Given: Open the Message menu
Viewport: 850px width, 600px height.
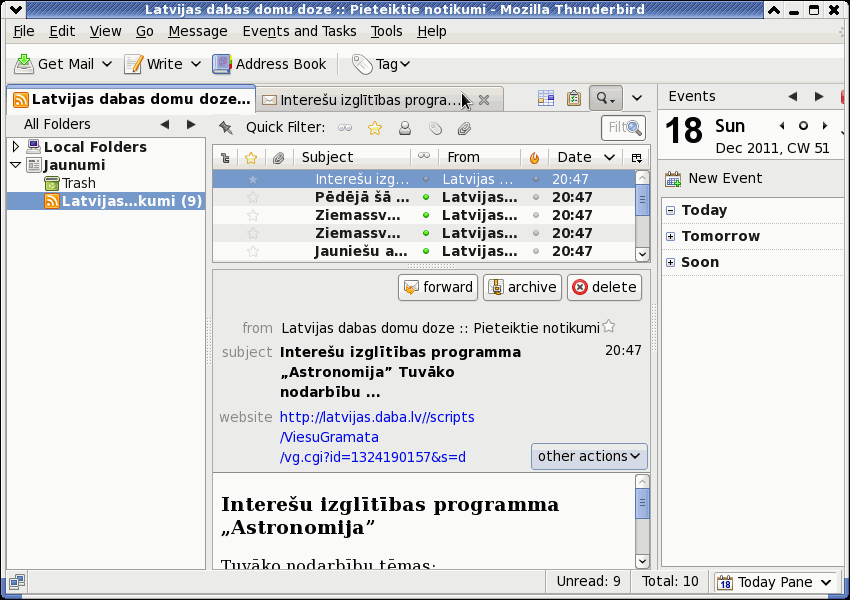Looking at the screenshot, I should coord(198,31).
